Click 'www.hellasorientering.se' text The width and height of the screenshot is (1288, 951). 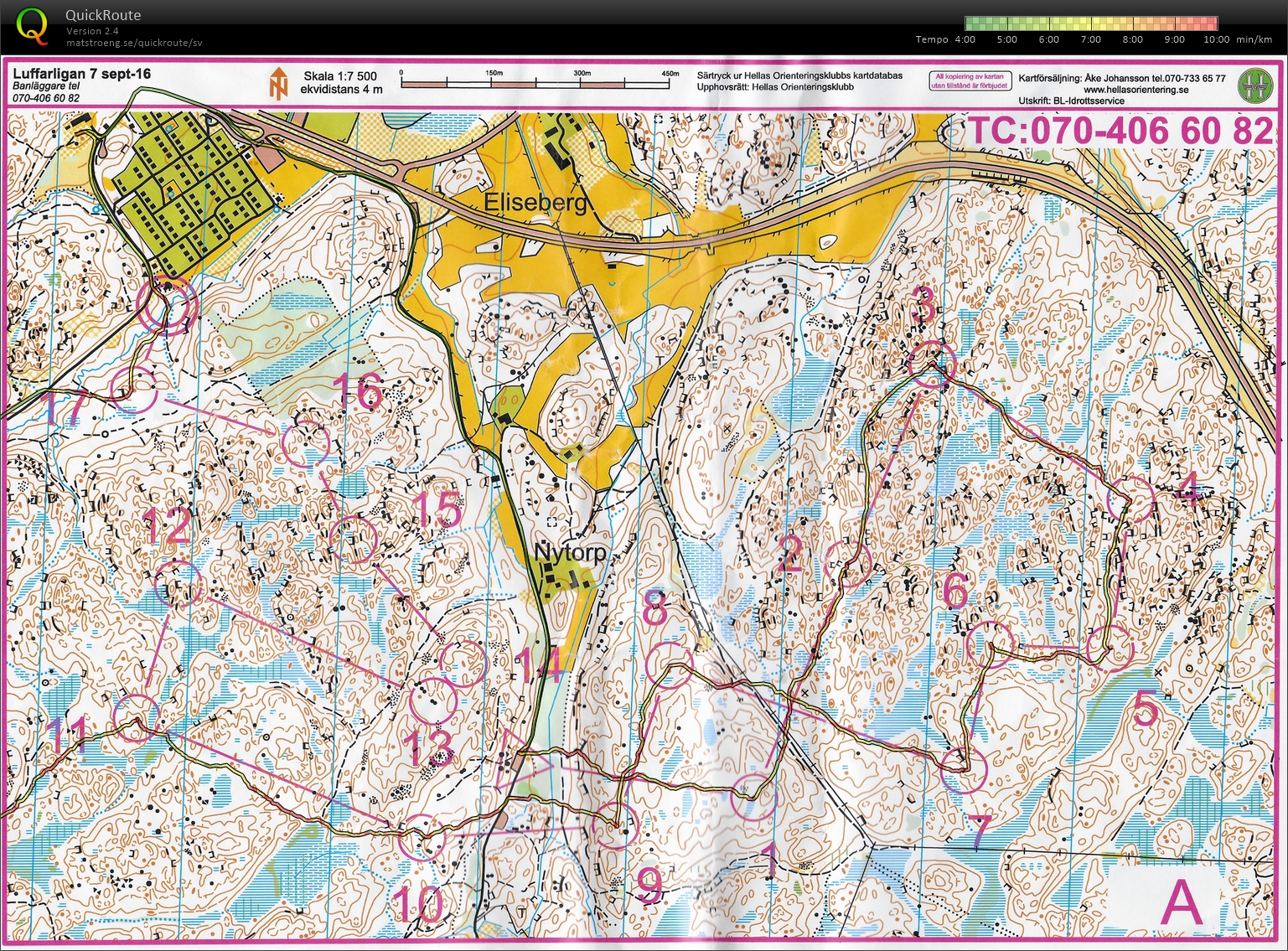click(x=1135, y=89)
